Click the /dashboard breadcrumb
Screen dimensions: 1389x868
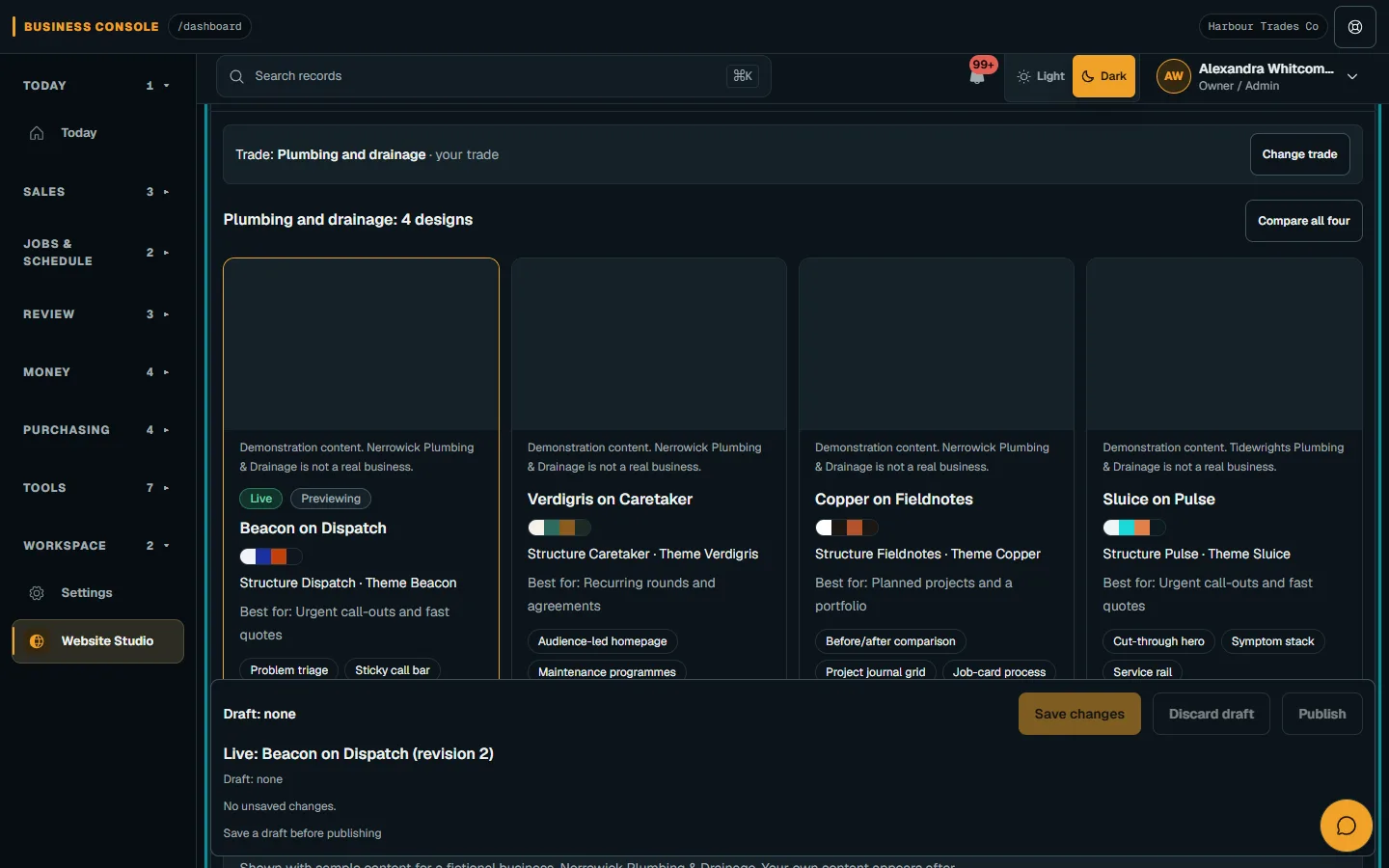coord(209,27)
